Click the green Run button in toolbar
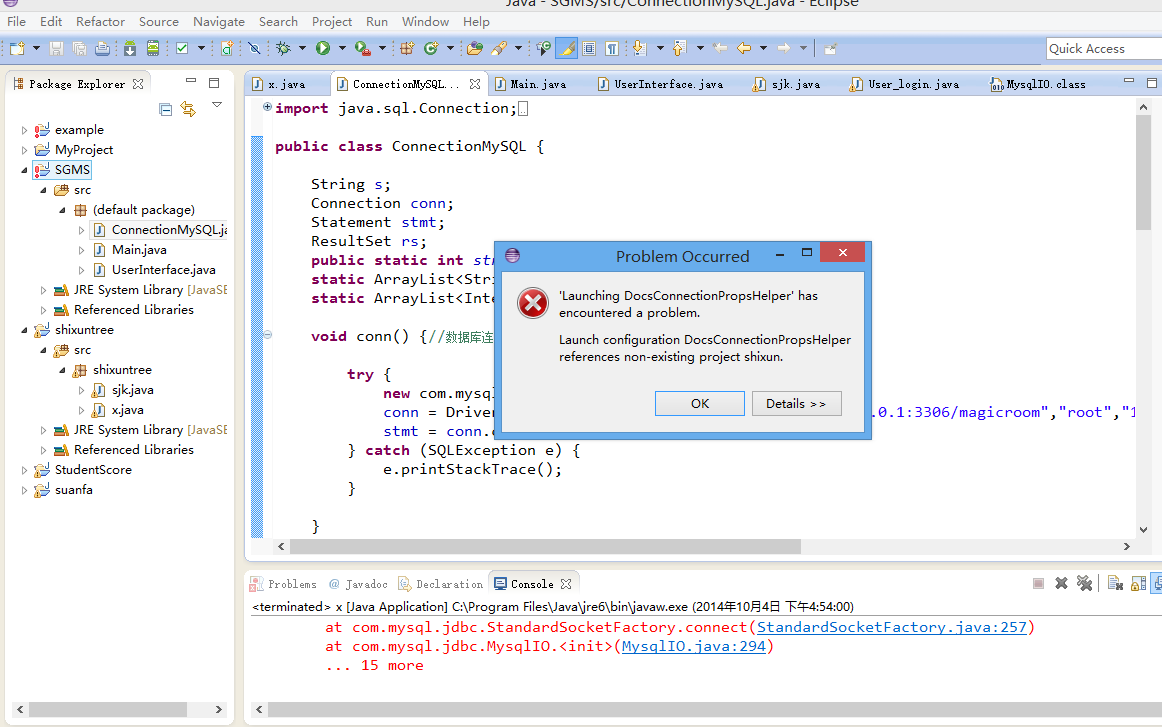The height and width of the screenshot is (727, 1162). [323, 48]
